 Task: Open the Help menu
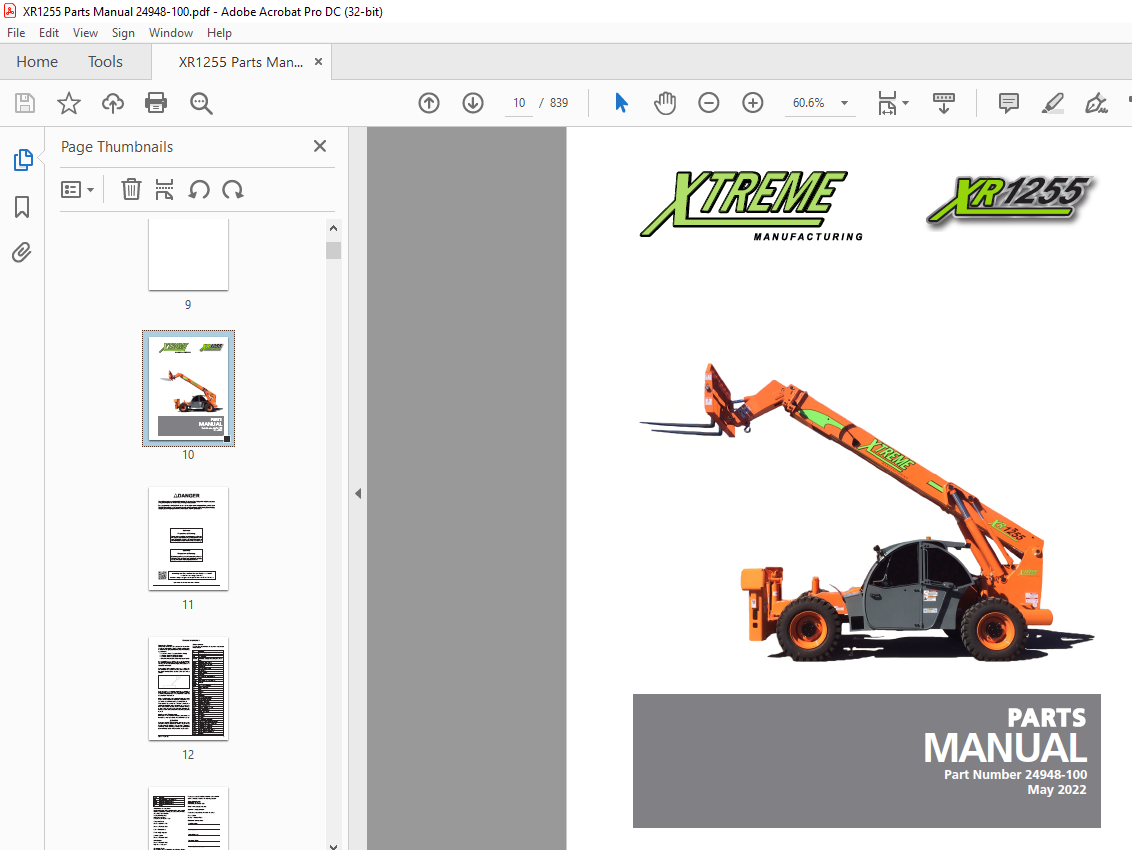pyautogui.click(x=219, y=33)
